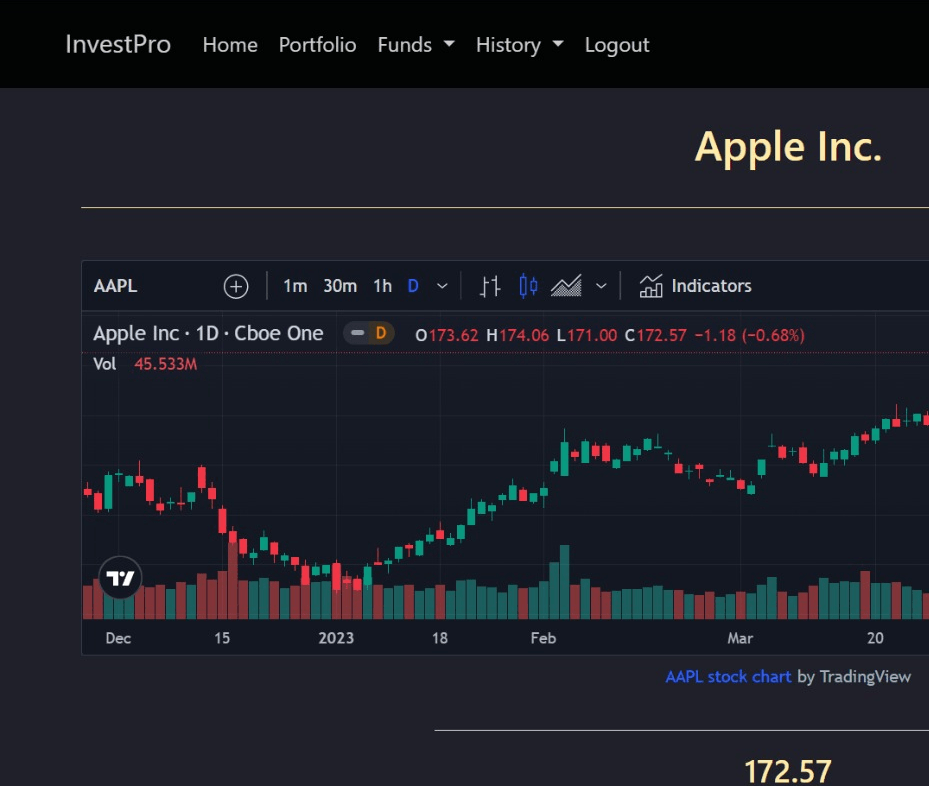This screenshot has width=929, height=786.
Task: Switch chart to 1h interval
Action: point(383,286)
